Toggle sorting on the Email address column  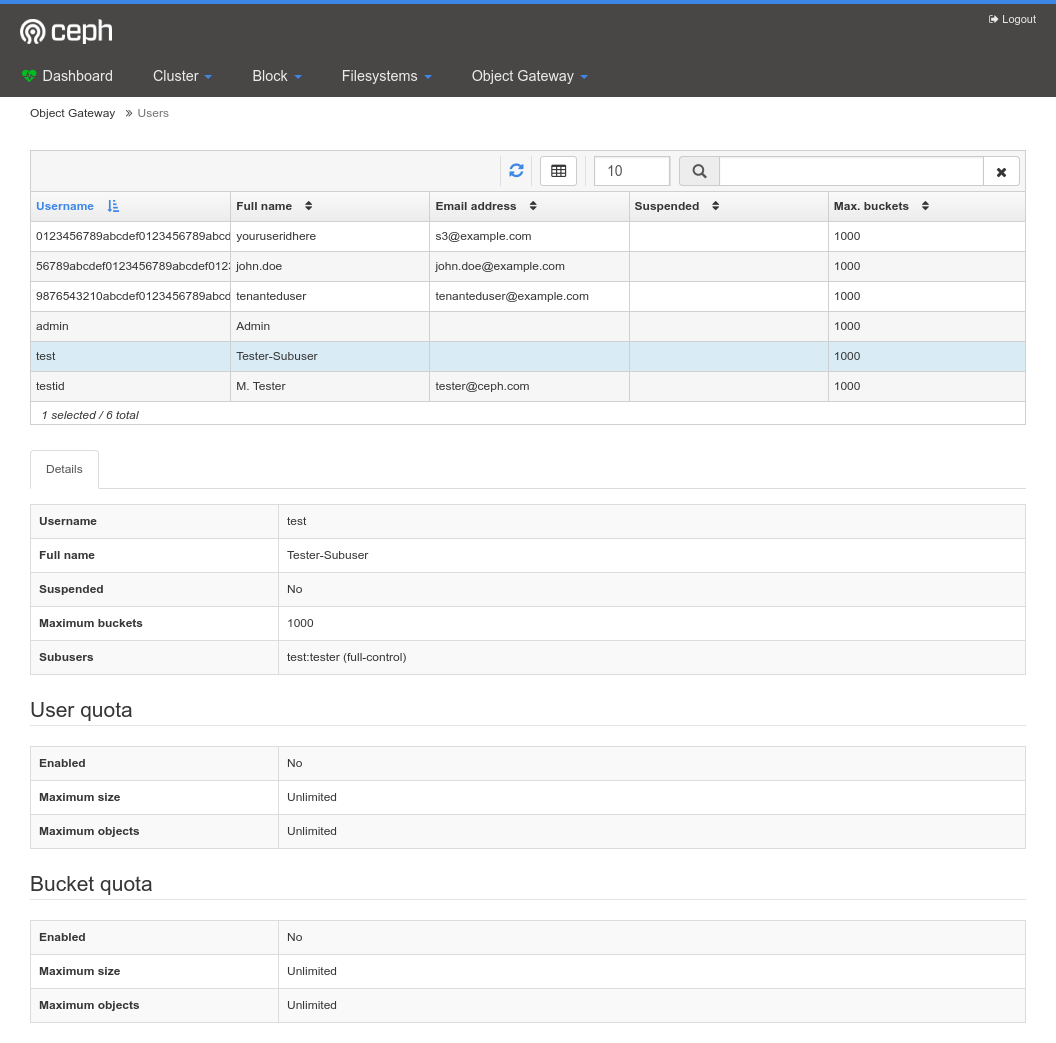(532, 205)
